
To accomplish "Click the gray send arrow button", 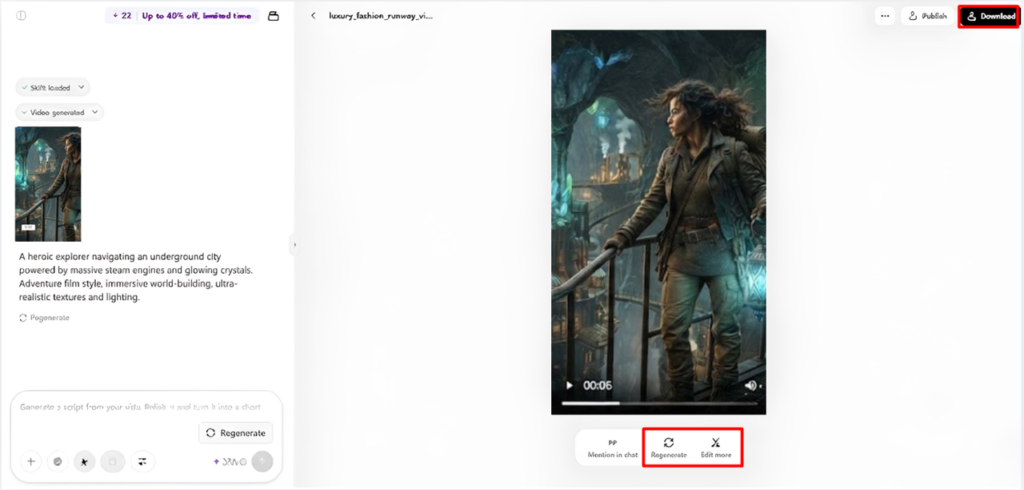I will 263,461.
